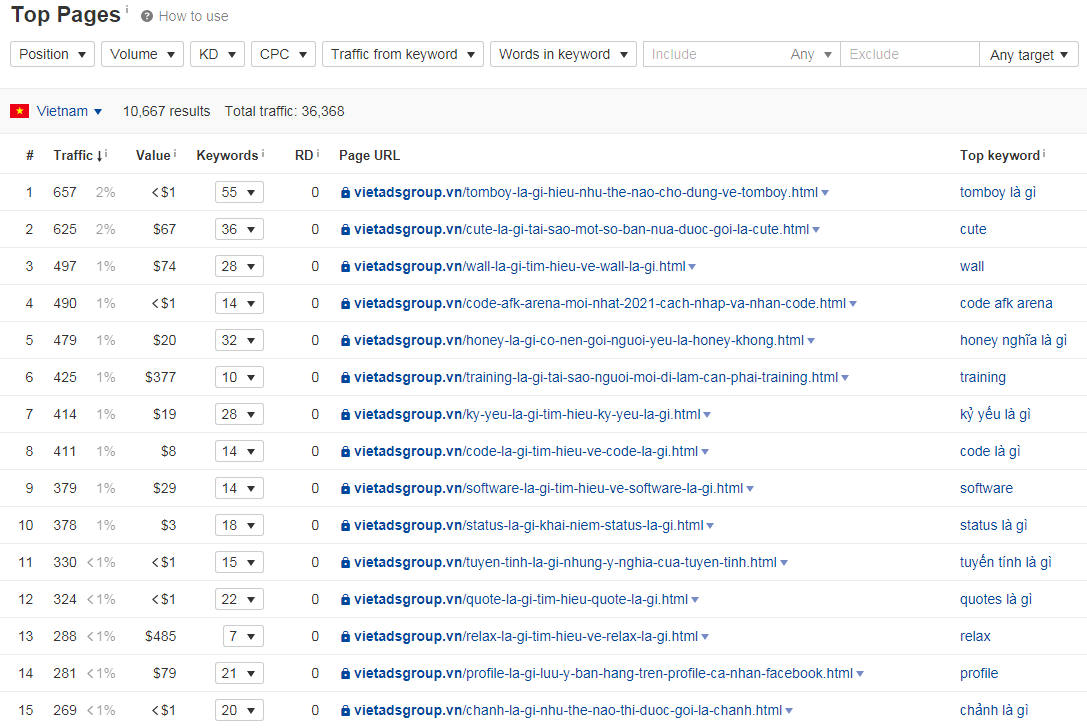Click the lock icon before the tomboy page URL
Viewport: 1087px width, 728px height.
pyautogui.click(x=345, y=192)
